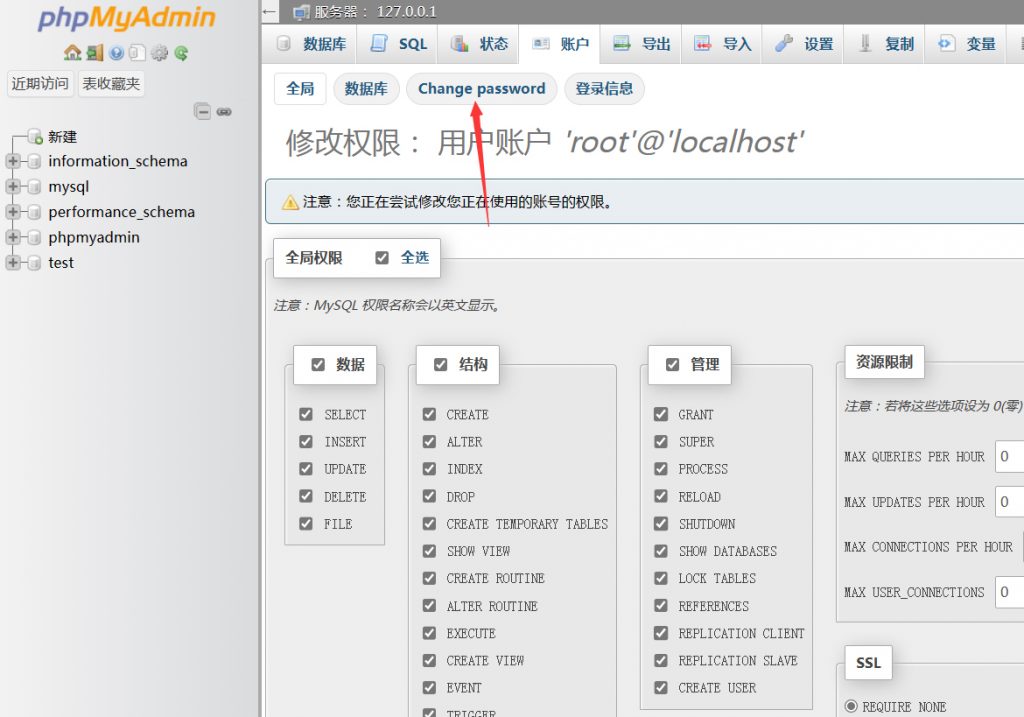Reload the navigation panel with the green refresh icon

181,53
